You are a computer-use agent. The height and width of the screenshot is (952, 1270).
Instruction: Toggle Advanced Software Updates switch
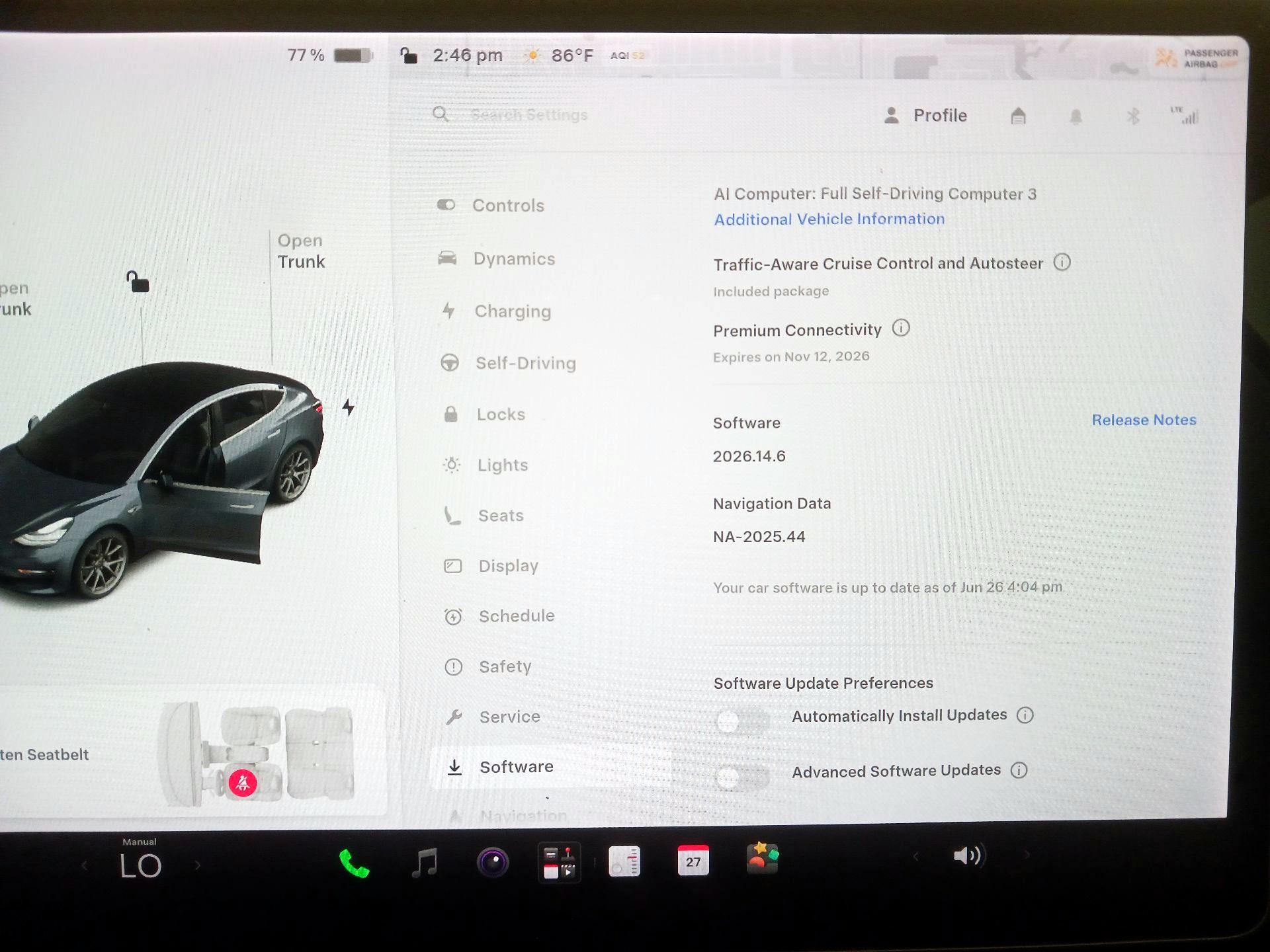pos(743,777)
